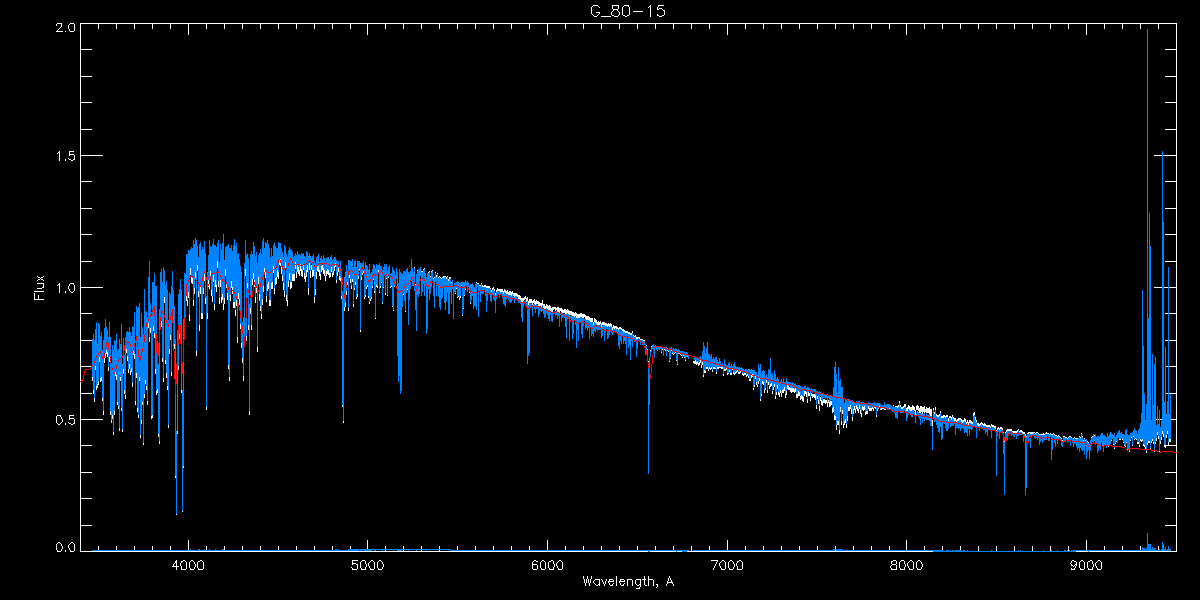Click the 2.0 flux tick label
1200x600 pixels.
tap(65, 28)
